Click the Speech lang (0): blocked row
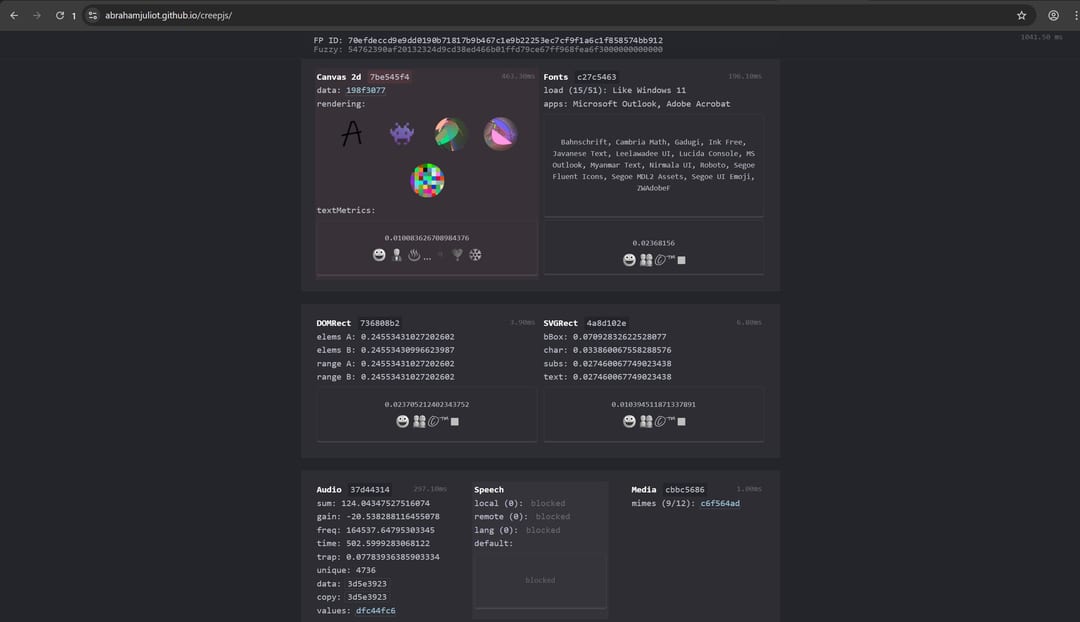Viewport: 1080px width, 622px height. [517, 530]
